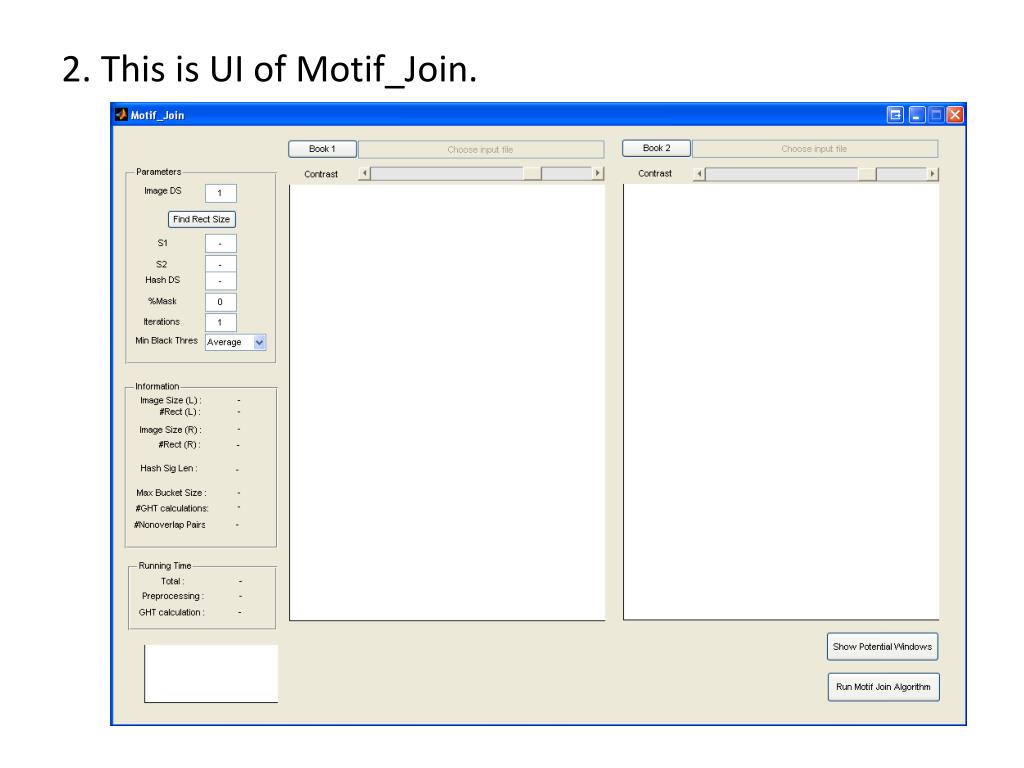Click the Total running time label
Screen dimensions: 1024x768
(172, 581)
